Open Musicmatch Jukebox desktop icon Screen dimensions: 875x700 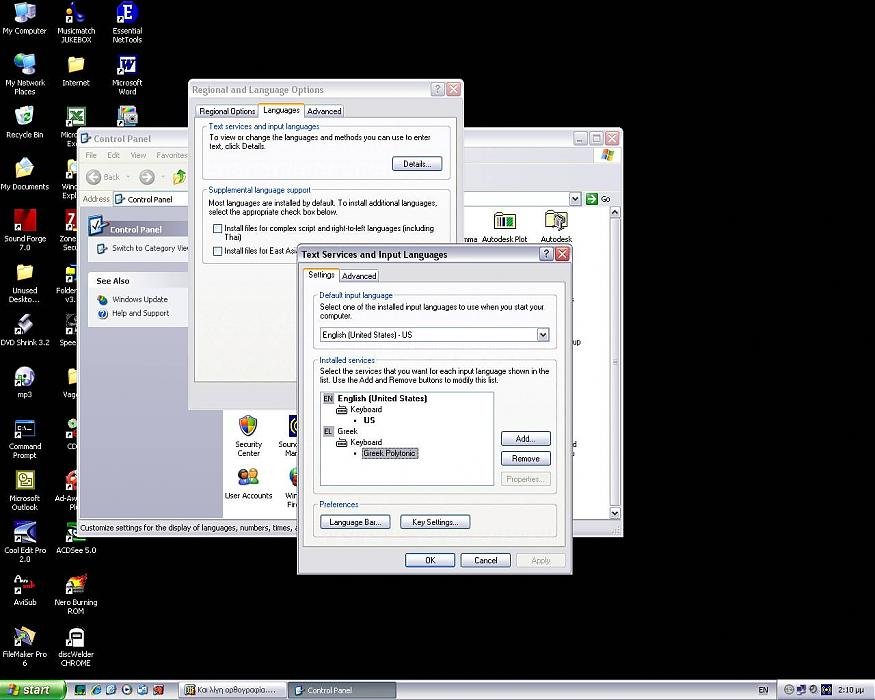[76, 22]
